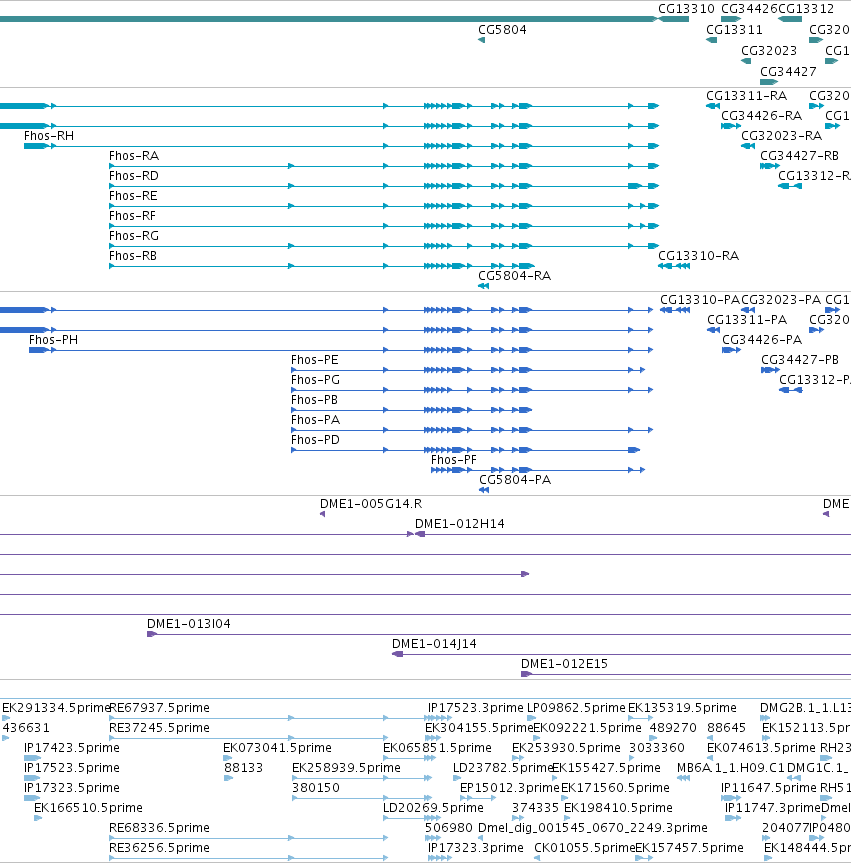Click the CG34427 gene label

pyautogui.click(x=788, y=72)
